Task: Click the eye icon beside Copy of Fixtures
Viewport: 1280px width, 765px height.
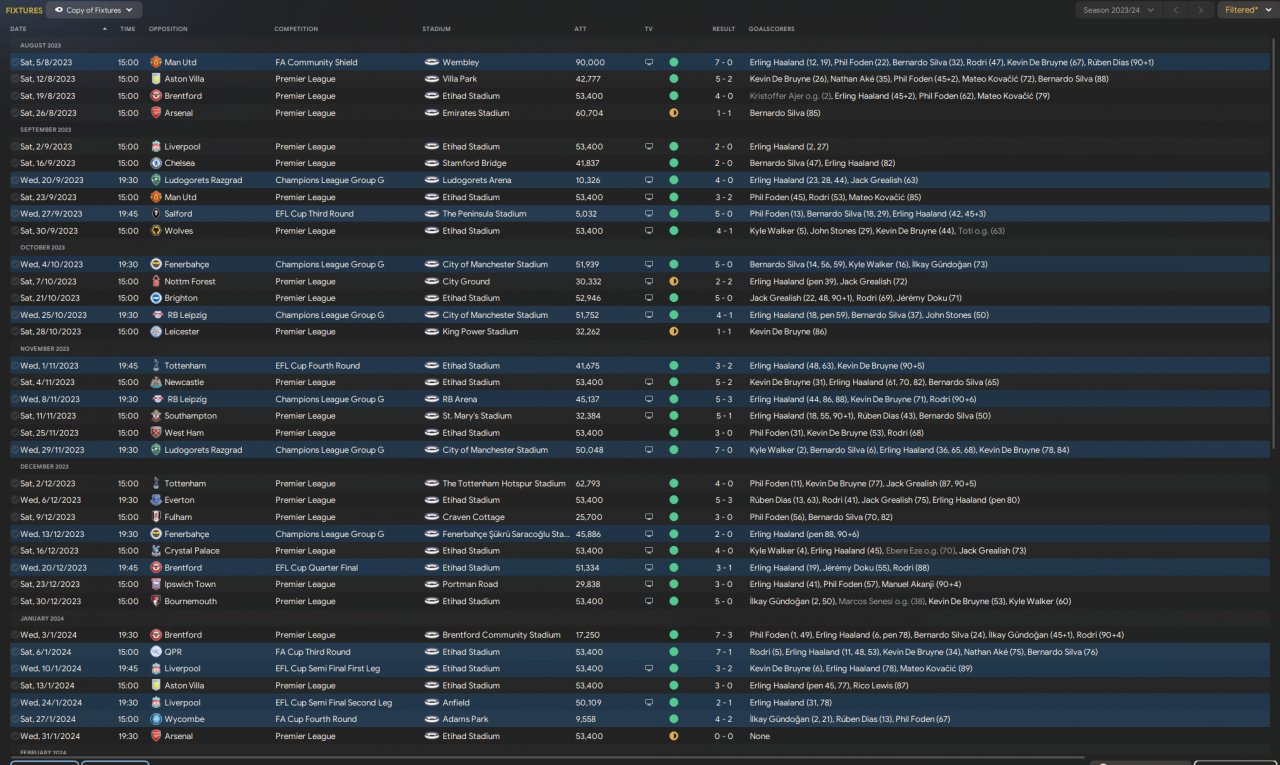Action: pyautogui.click(x=59, y=10)
